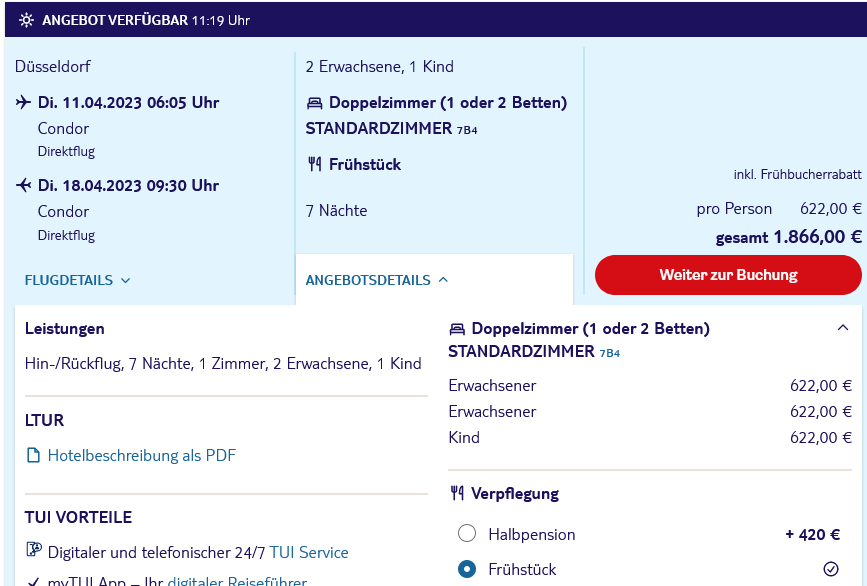Collapse the Doppelzimmer room details chevron
The height and width of the screenshot is (586, 867).
tap(842, 328)
